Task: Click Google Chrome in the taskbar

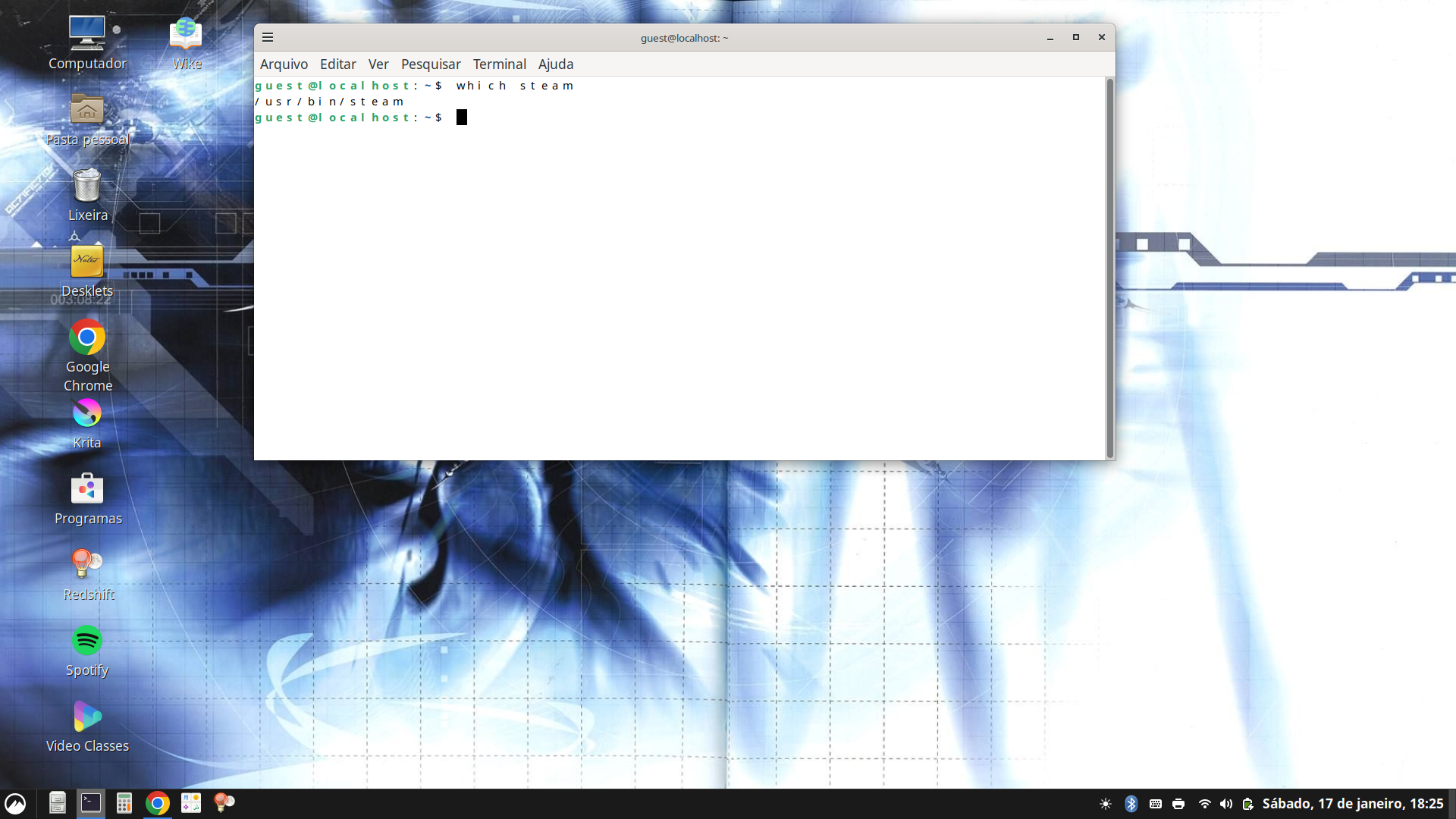Action: click(x=158, y=803)
